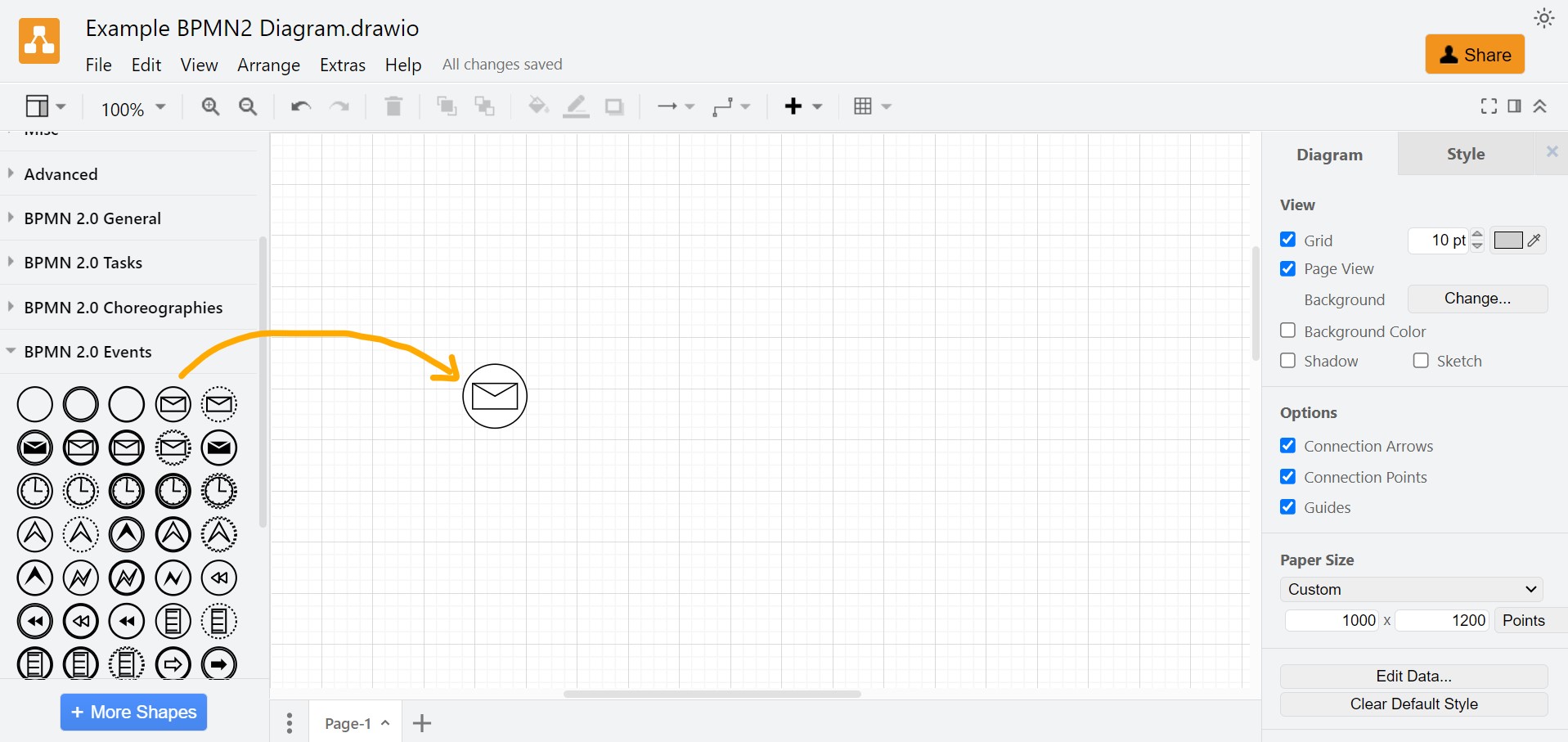Pick the grid color swatch
The height and width of the screenshot is (742, 1568).
1508,240
